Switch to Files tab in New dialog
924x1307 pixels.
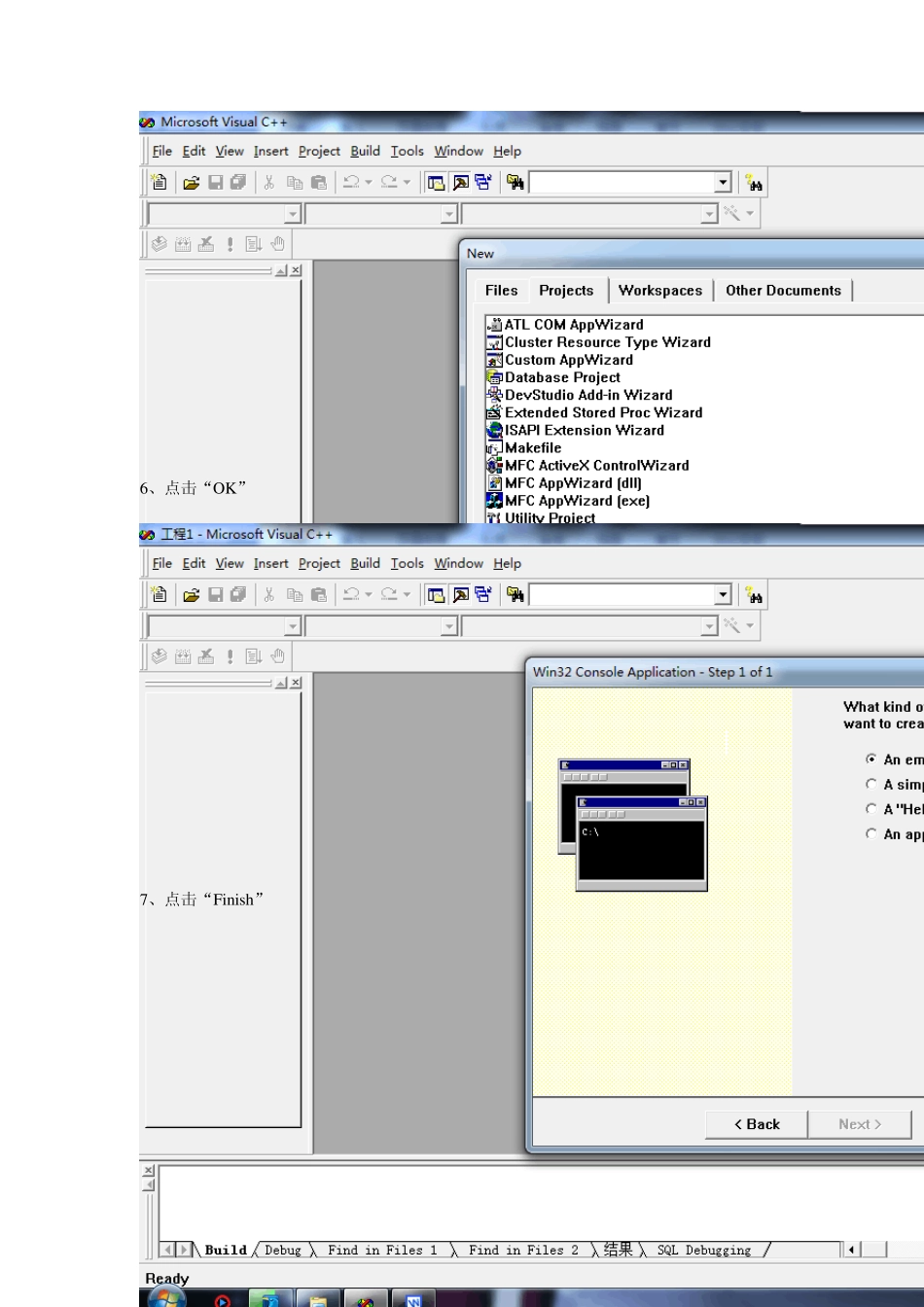[x=502, y=290]
